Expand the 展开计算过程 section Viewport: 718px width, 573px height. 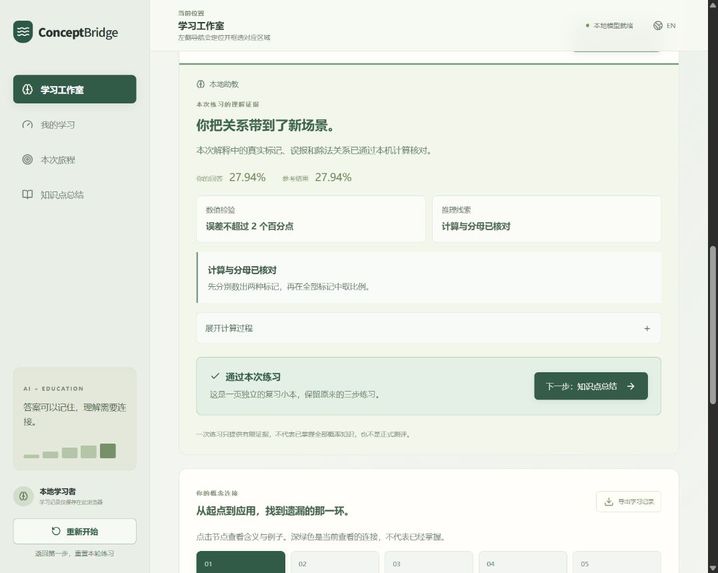click(x=428, y=328)
